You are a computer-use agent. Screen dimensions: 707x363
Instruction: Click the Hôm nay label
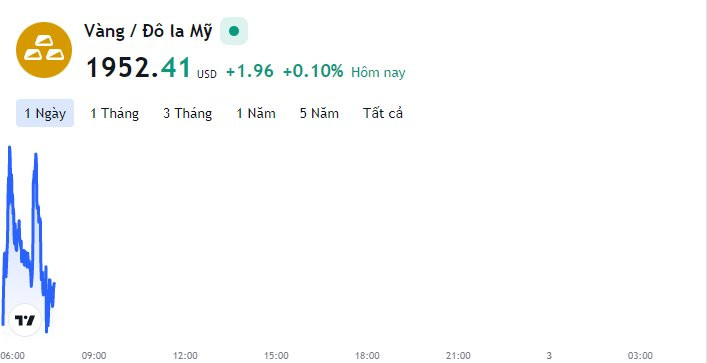pos(378,72)
